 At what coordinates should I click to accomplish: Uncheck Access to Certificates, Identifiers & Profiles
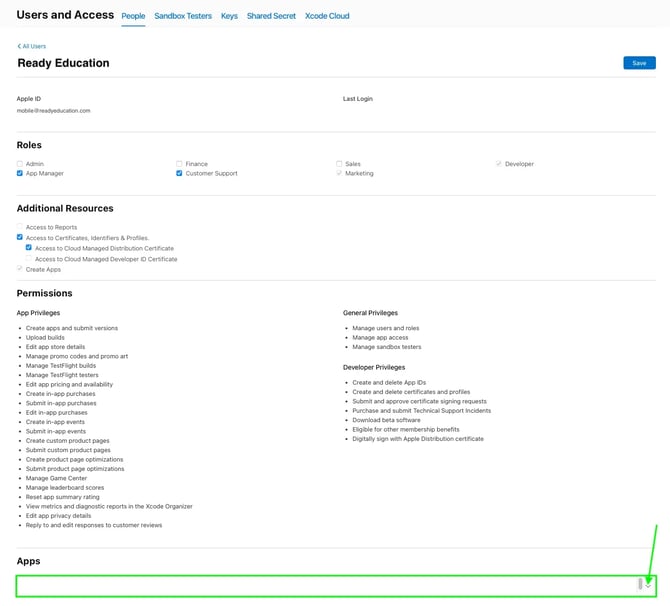[20, 237]
